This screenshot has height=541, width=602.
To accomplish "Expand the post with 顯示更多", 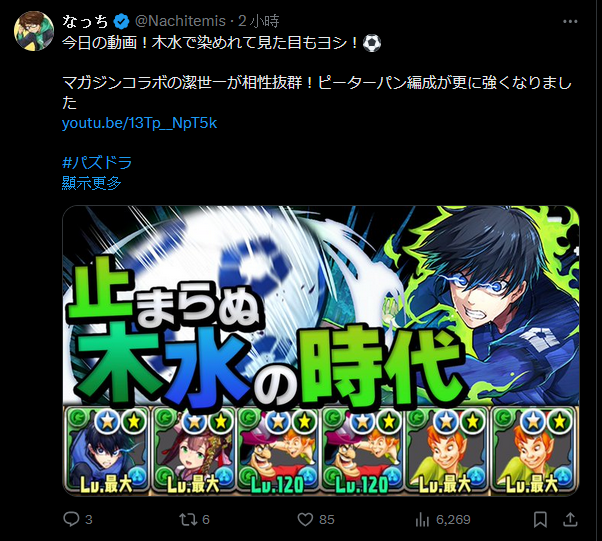I will [x=91, y=183].
